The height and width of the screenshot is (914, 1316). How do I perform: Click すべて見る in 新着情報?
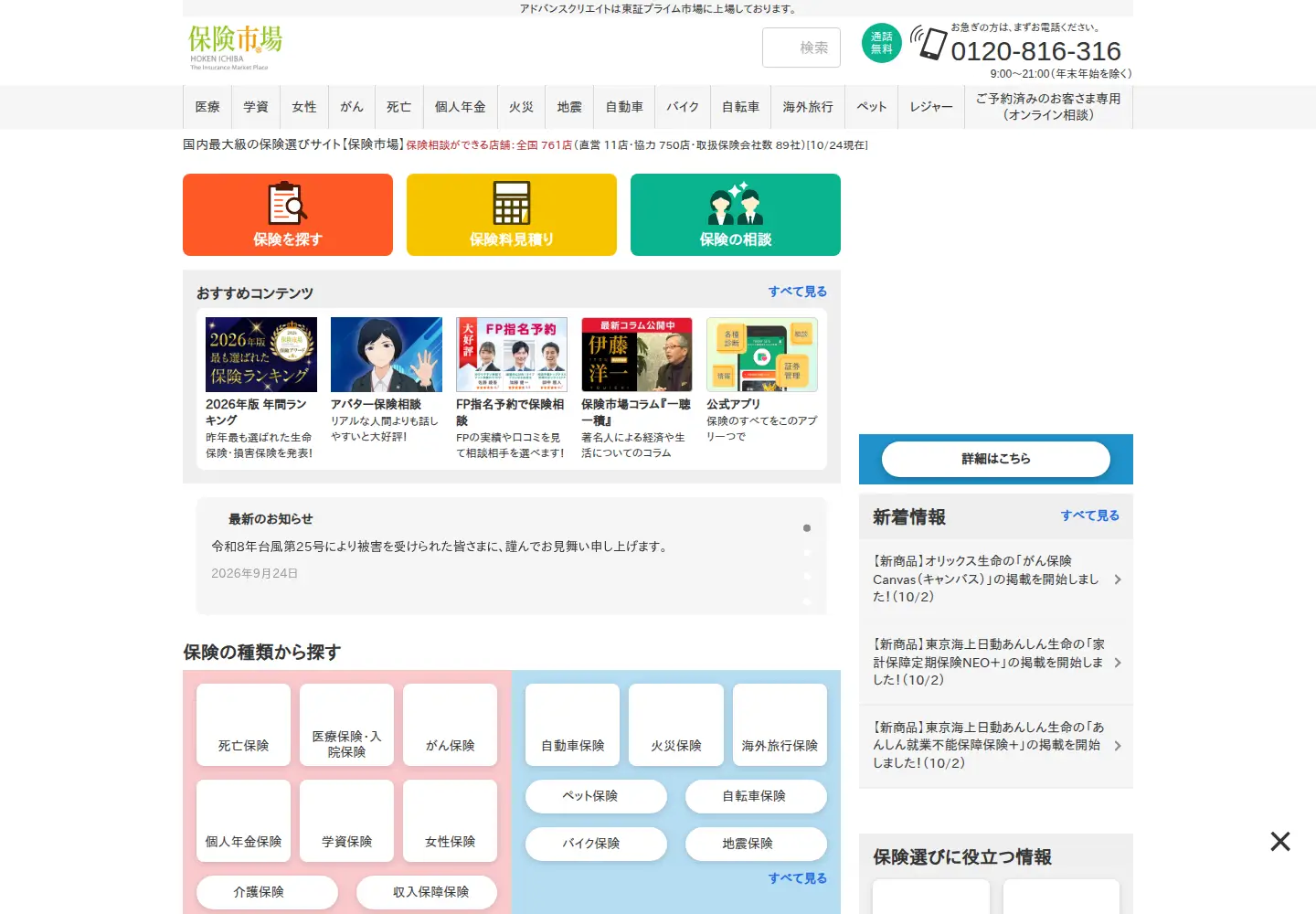click(x=1089, y=515)
